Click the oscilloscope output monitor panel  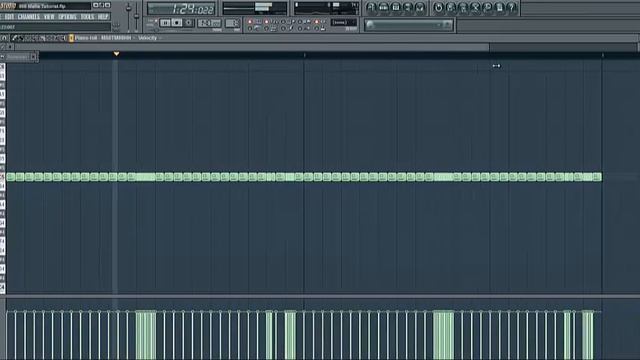pyautogui.click(x=255, y=8)
